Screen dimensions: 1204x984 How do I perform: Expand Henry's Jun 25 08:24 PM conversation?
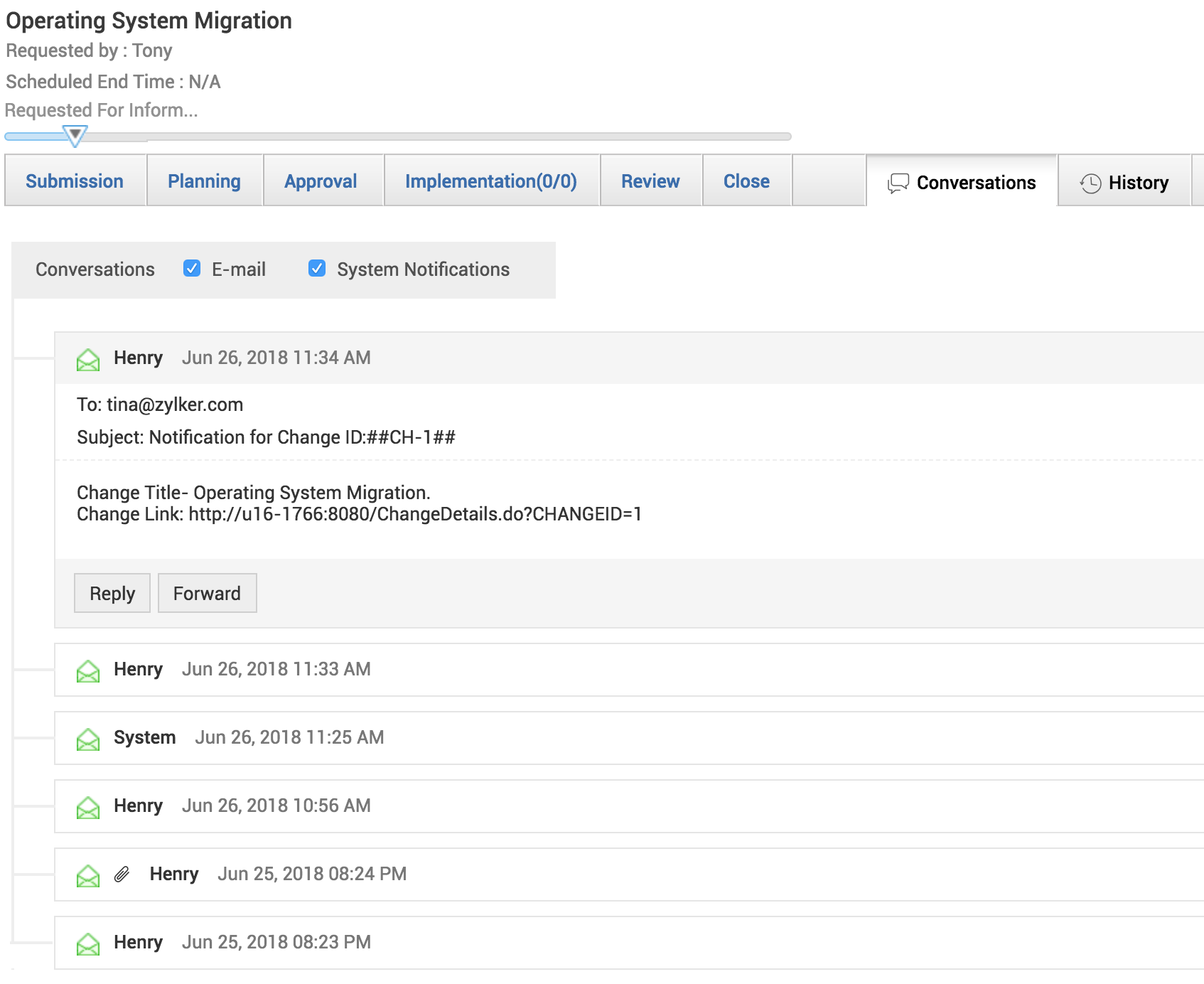point(629,875)
